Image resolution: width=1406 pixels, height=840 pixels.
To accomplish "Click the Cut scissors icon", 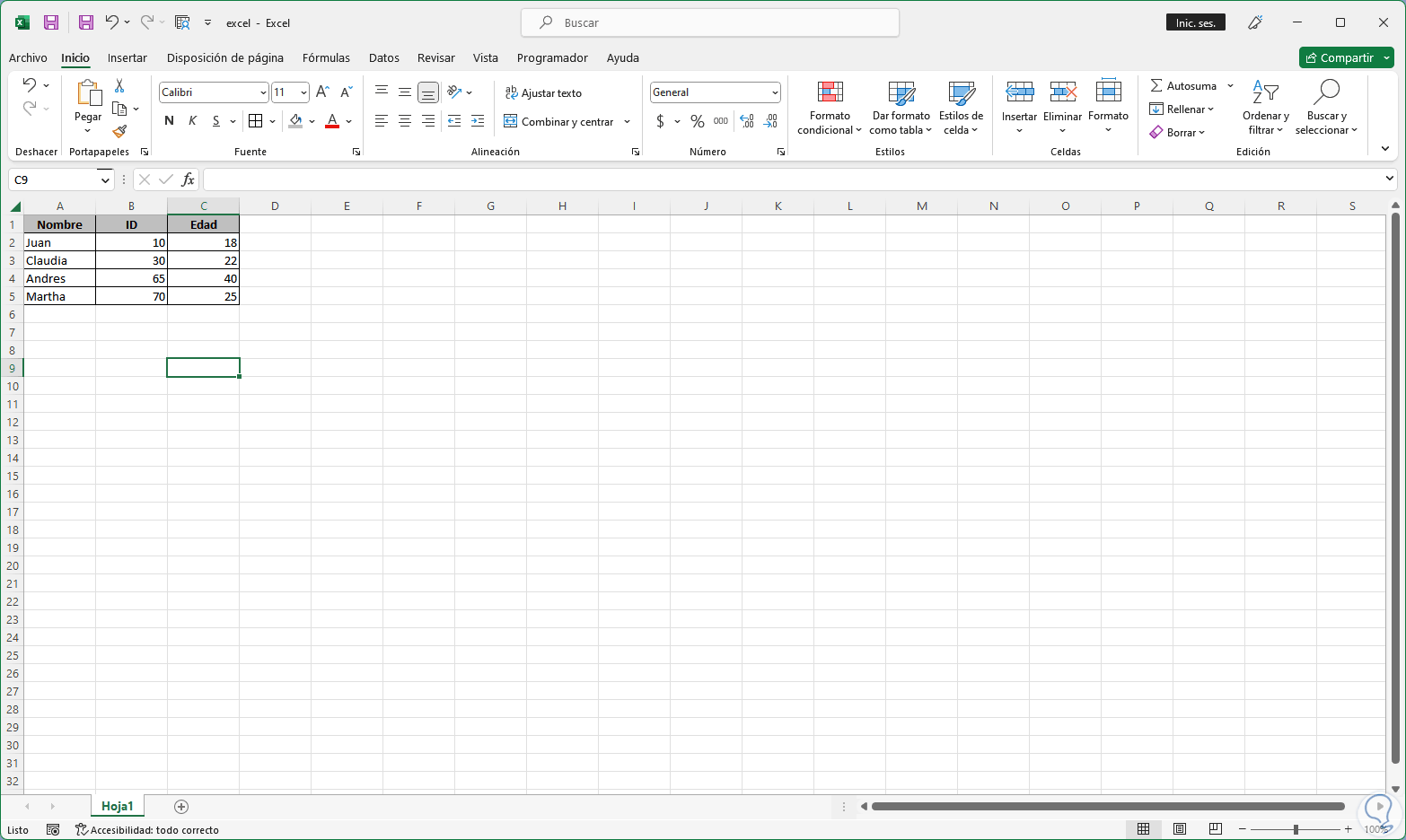I will pos(119,86).
